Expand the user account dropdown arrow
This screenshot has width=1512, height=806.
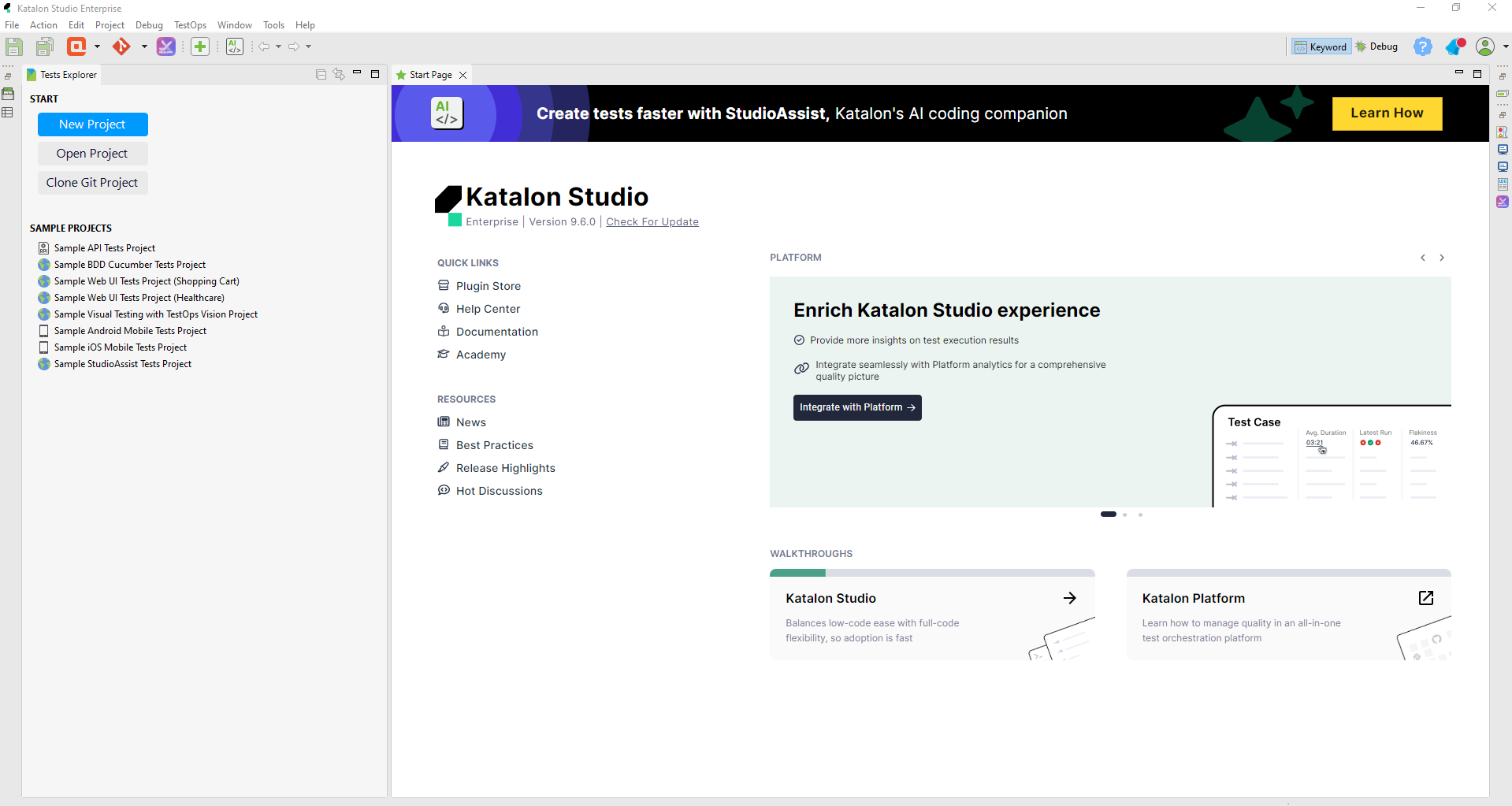point(1505,47)
